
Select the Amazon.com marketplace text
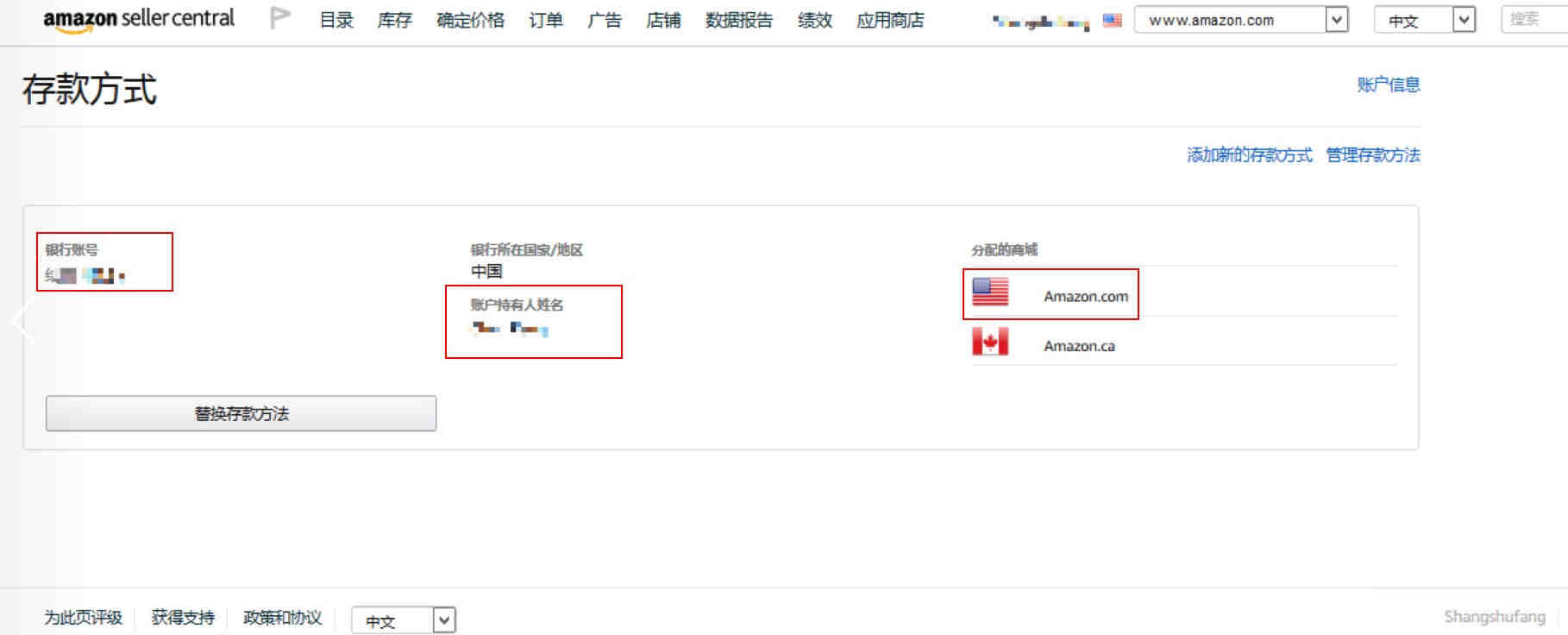(1086, 296)
